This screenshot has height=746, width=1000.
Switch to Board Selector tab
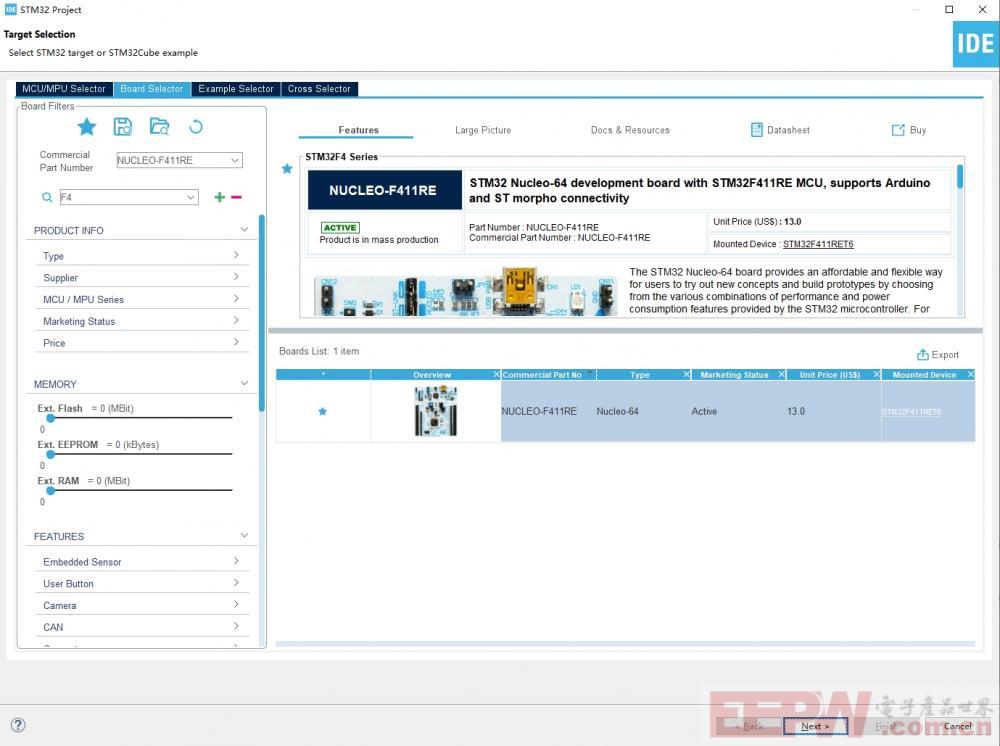pos(152,89)
